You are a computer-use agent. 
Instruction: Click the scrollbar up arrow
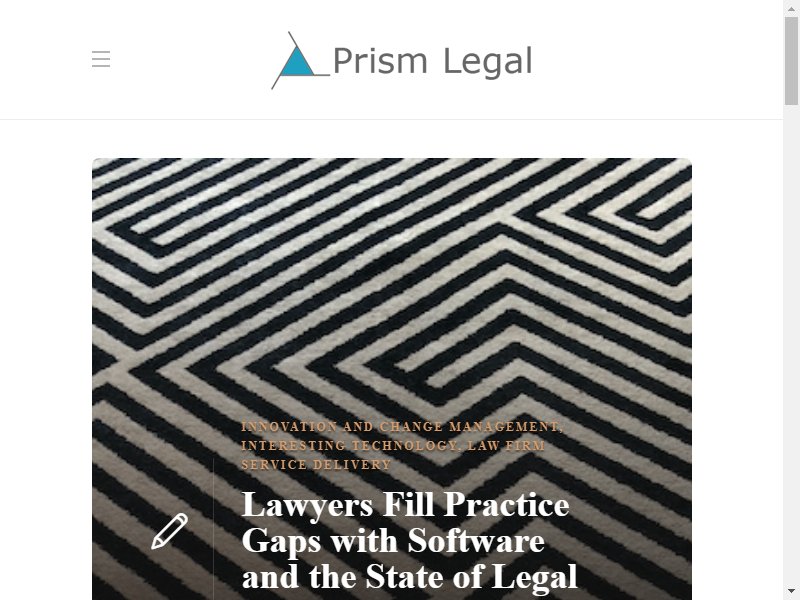791,8
